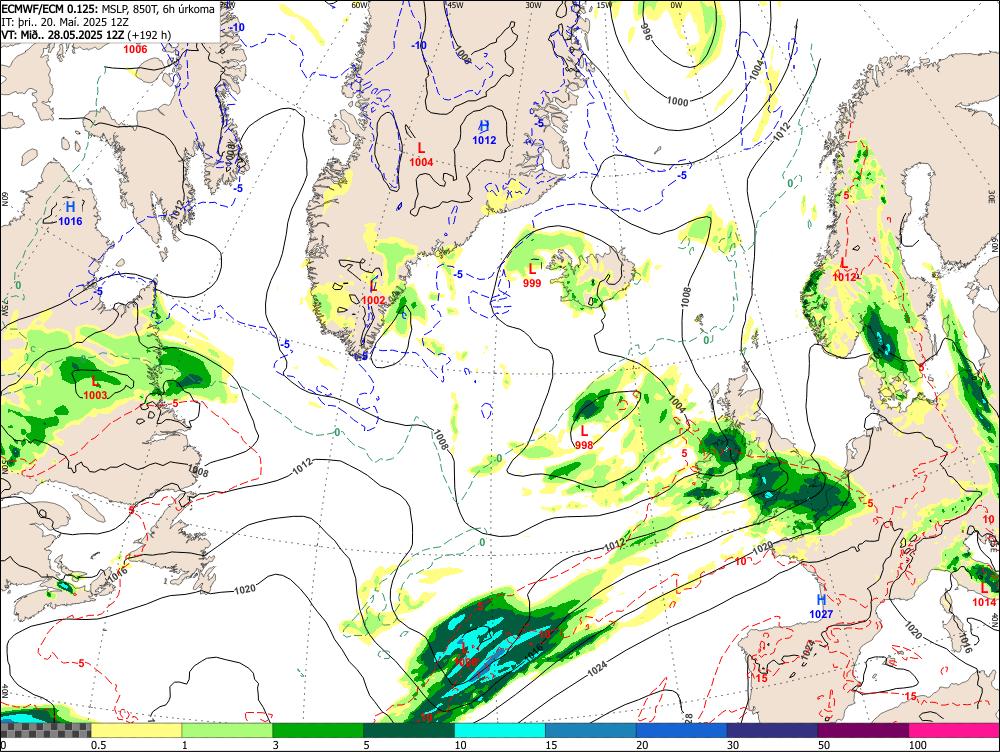Click the dark green 5–10 mm legend swatch
Viewport: 1000px width, 752px height.
[409, 730]
